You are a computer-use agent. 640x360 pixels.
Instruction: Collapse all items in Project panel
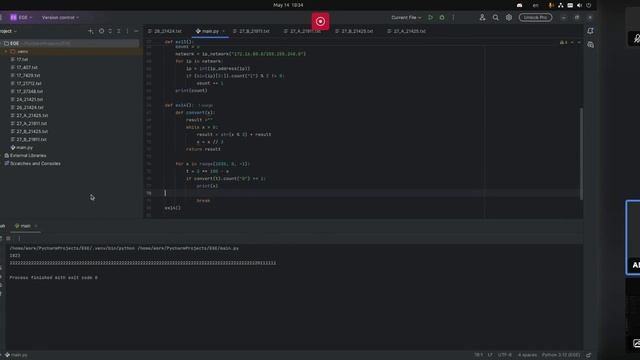click(118, 31)
